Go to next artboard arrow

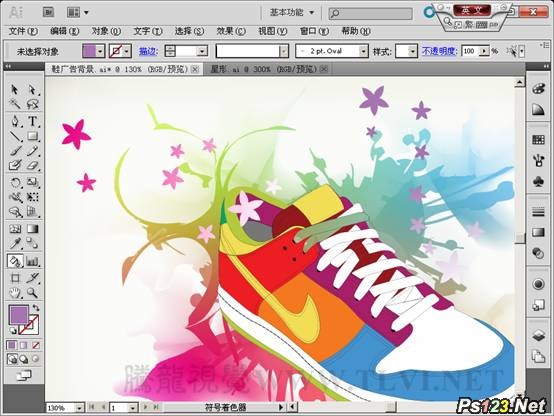point(146,408)
